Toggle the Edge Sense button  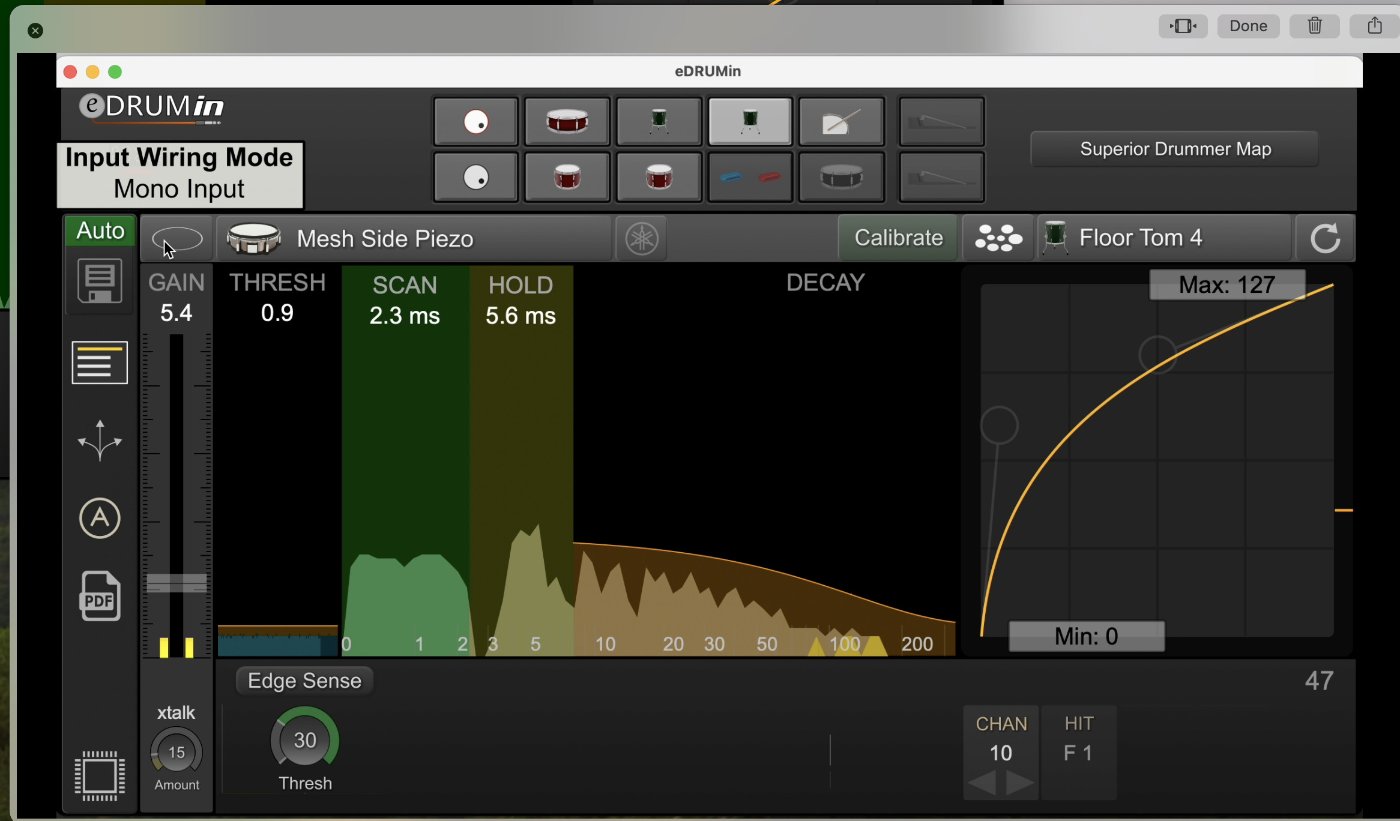(304, 681)
